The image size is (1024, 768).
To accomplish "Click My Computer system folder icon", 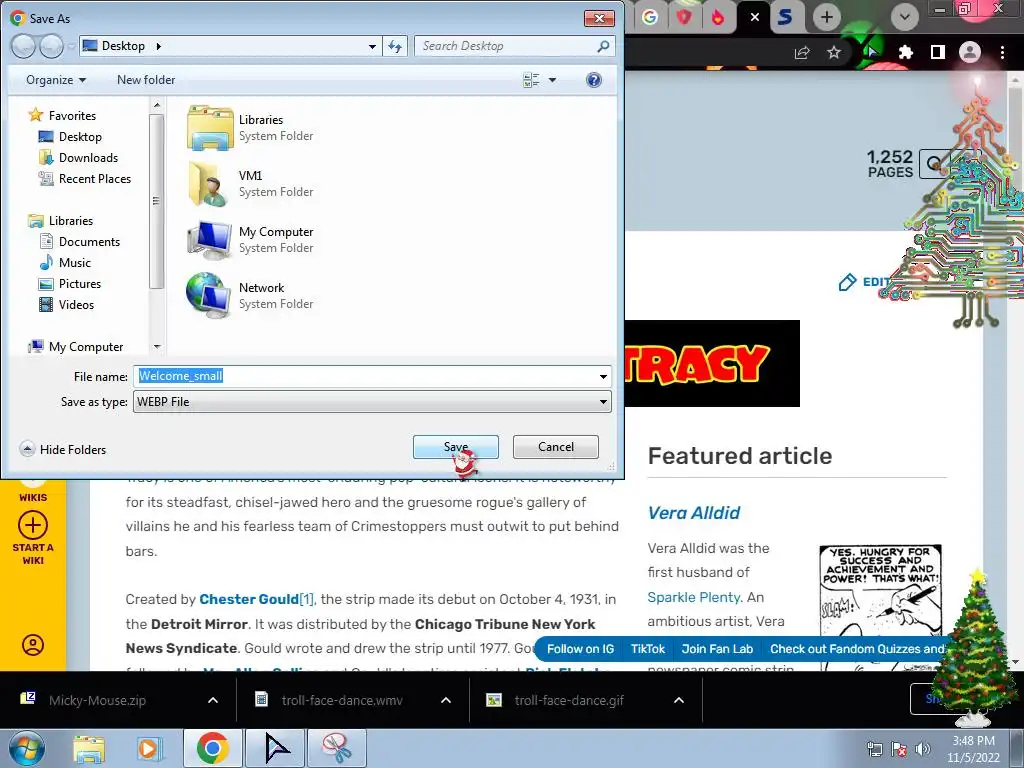I will tap(210, 240).
